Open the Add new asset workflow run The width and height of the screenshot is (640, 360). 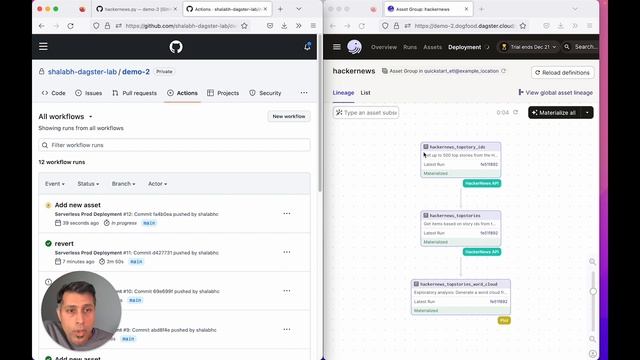pyautogui.click(x=78, y=205)
